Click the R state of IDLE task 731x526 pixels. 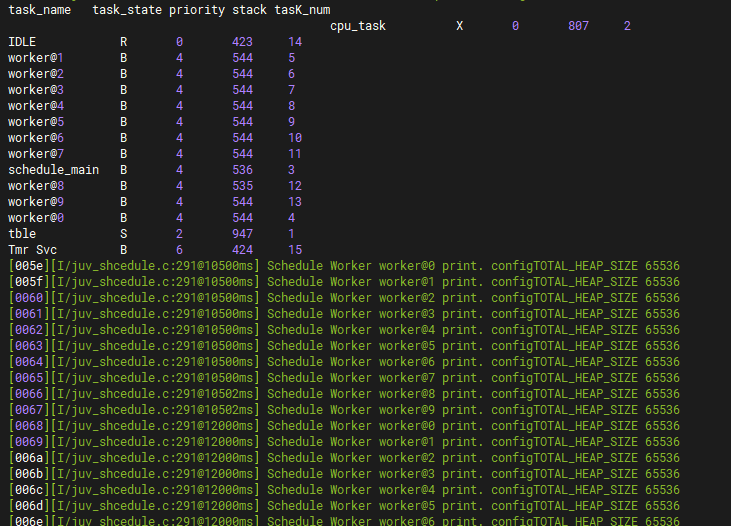[x=124, y=42]
